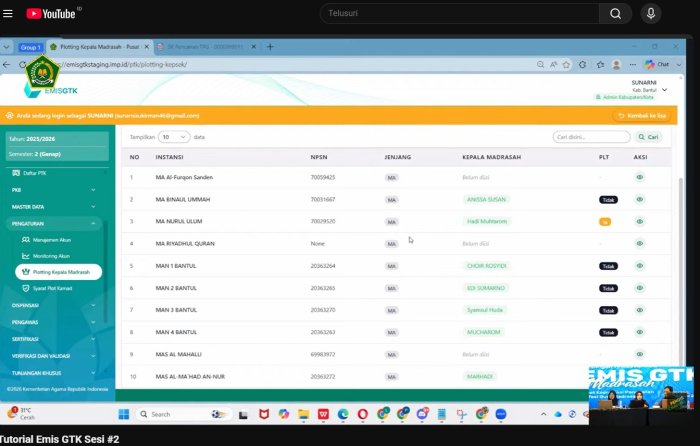Viewport: 700px width, 446px height.
Task: Open the browser extensions icon
Action: click(583, 65)
